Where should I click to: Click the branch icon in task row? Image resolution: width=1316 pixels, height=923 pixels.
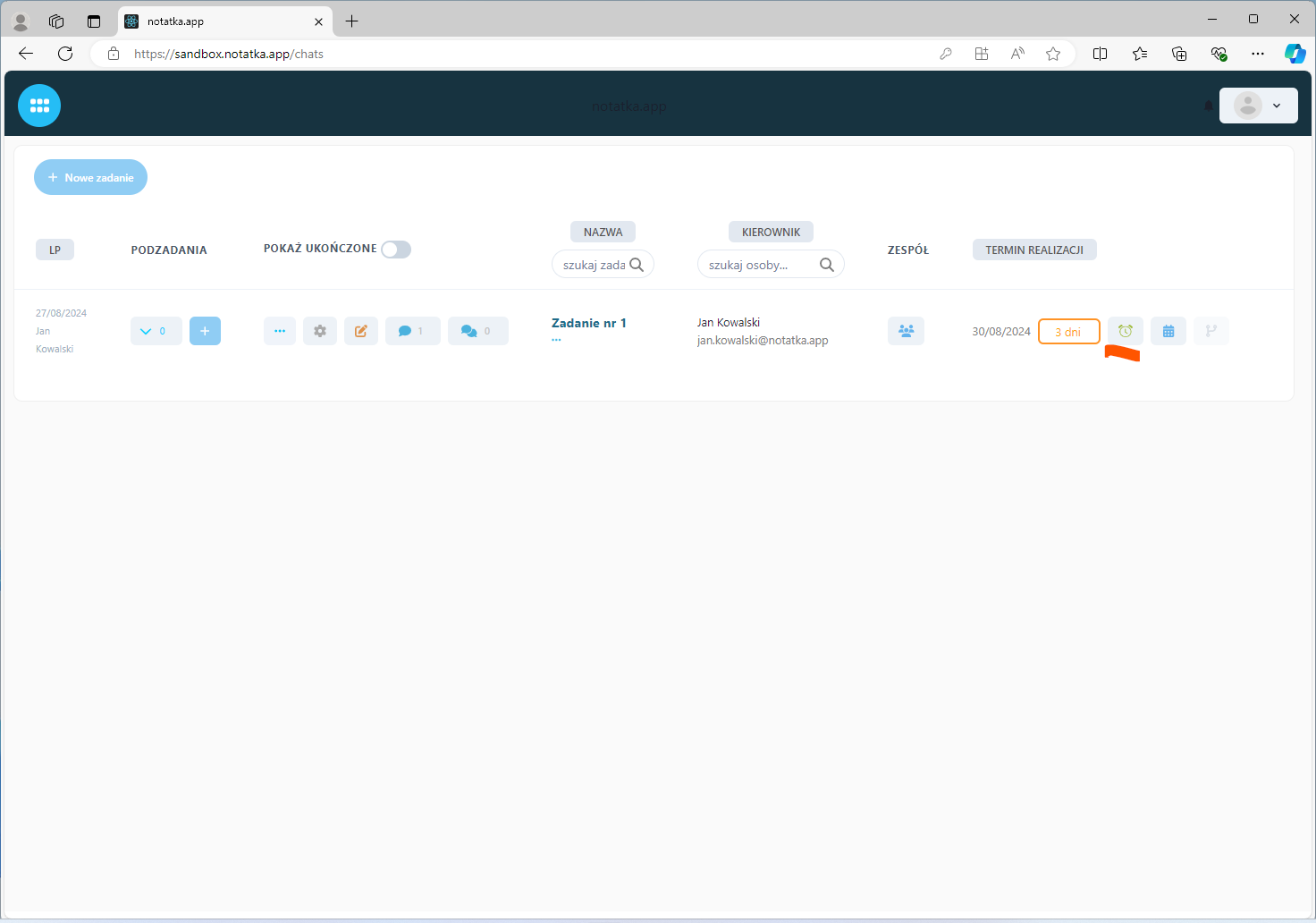point(1211,331)
